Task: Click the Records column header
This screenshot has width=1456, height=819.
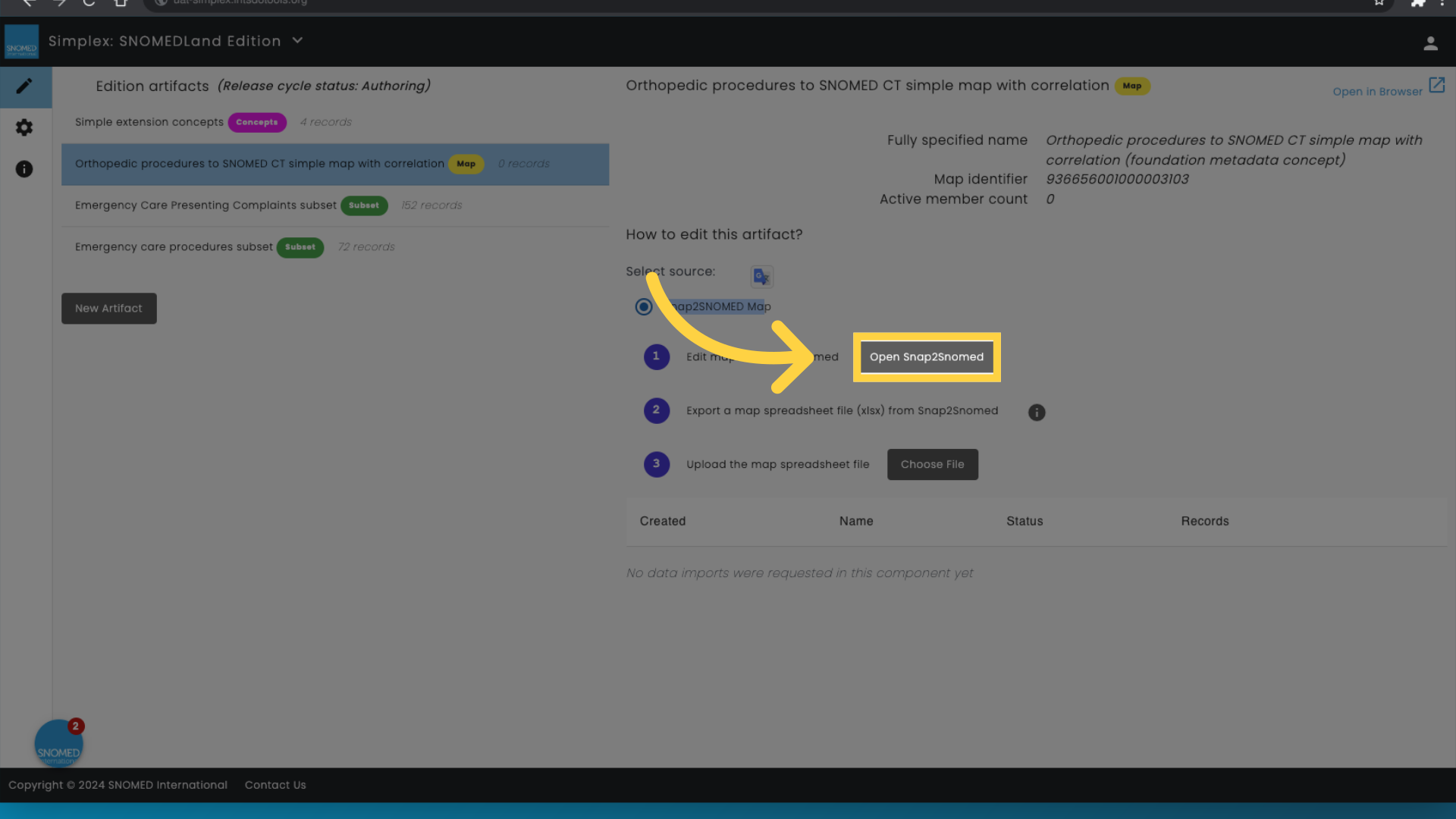Action: tap(1205, 522)
